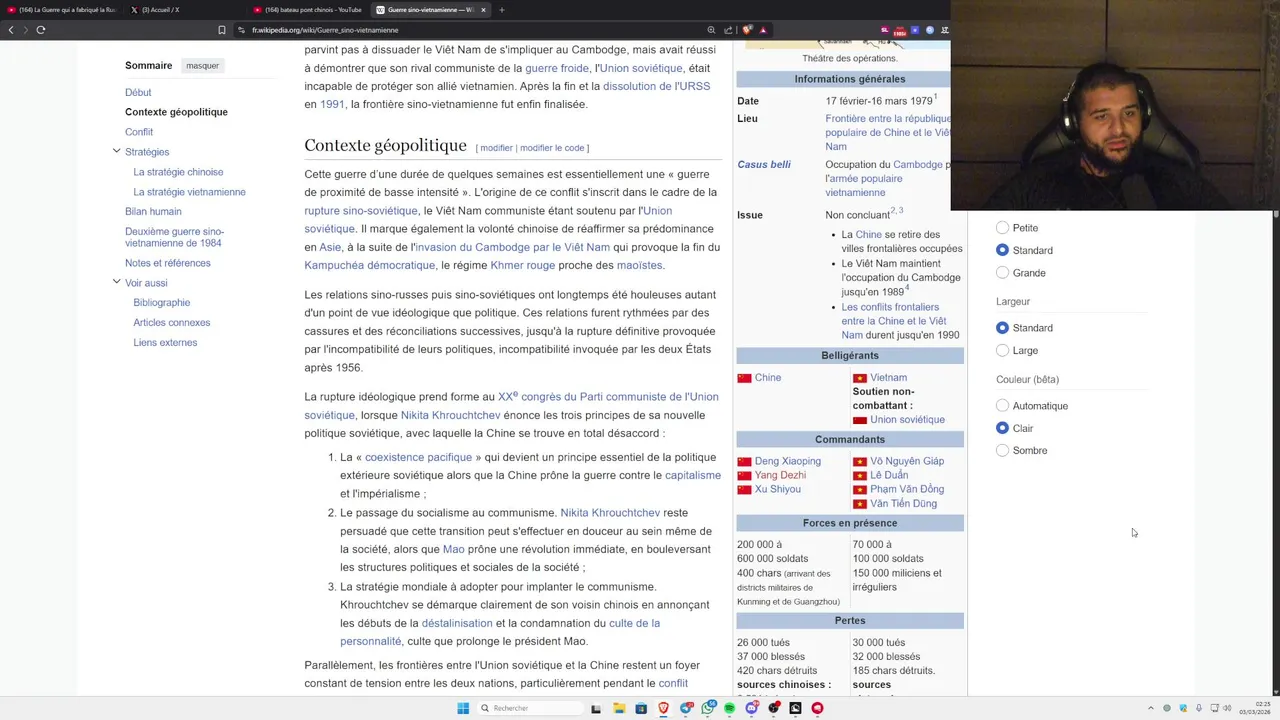Collapse the Voir aussi section in Sommaire

(x=116, y=282)
